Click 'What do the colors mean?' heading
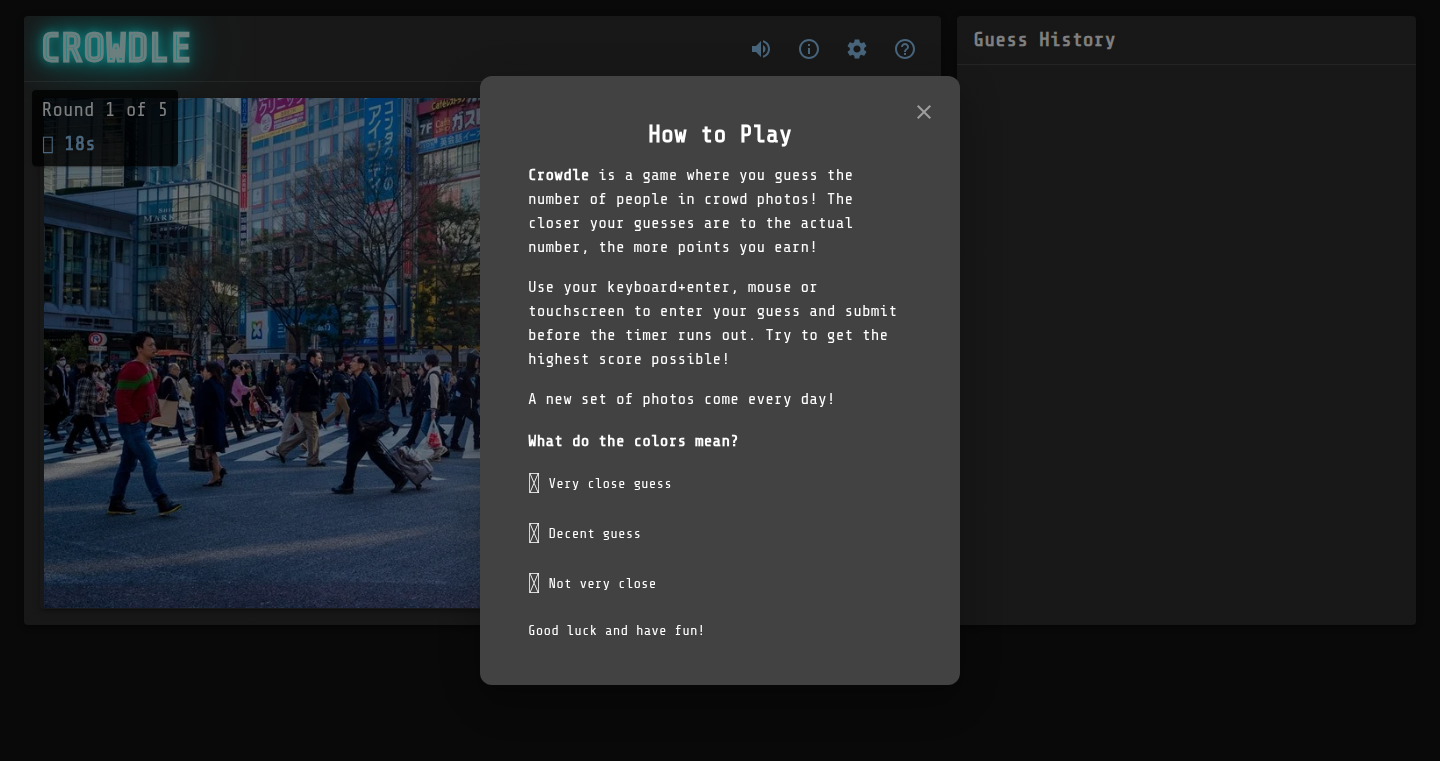 click(x=633, y=441)
